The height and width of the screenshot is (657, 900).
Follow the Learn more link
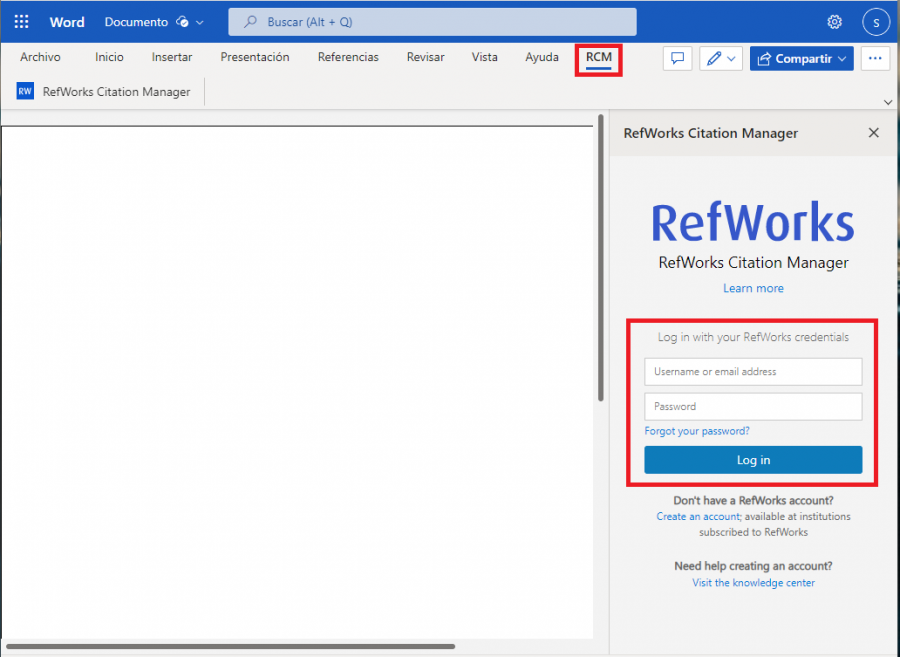point(753,288)
